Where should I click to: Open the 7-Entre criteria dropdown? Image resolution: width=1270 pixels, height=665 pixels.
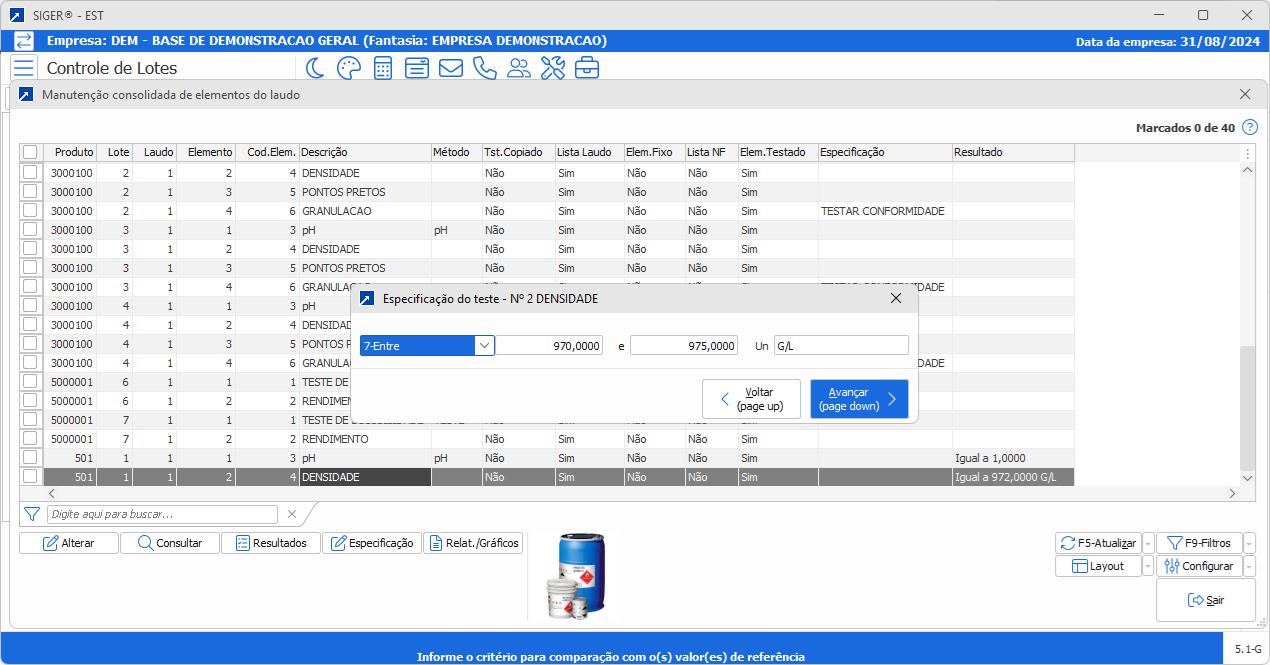click(484, 344)
